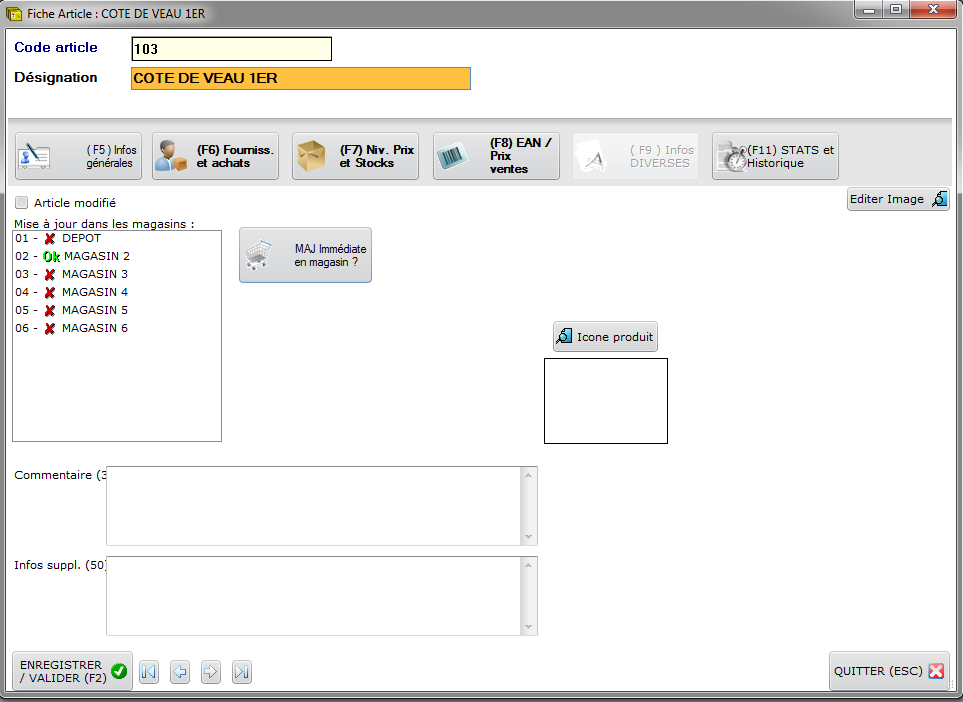This screenshot has width=963, height=702.
Task: Jump to the last record navigation icon
Action: [x=242, y=672]
